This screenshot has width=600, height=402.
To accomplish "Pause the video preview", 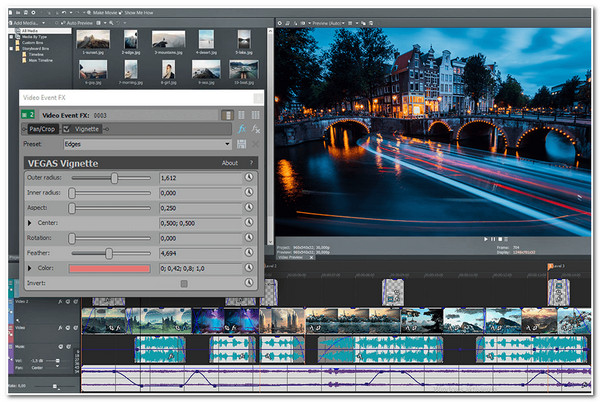I will [x=493, y=239].
